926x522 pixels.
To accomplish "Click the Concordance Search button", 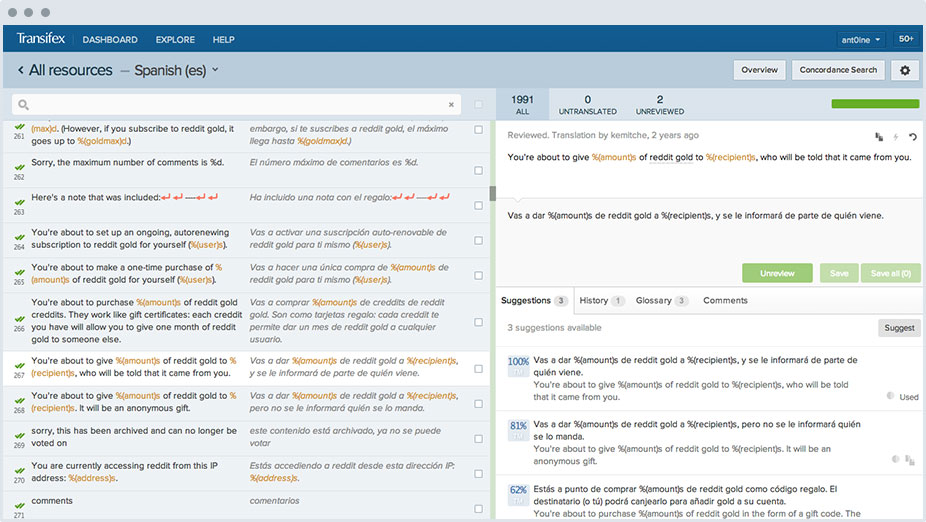I will (838, 70).
